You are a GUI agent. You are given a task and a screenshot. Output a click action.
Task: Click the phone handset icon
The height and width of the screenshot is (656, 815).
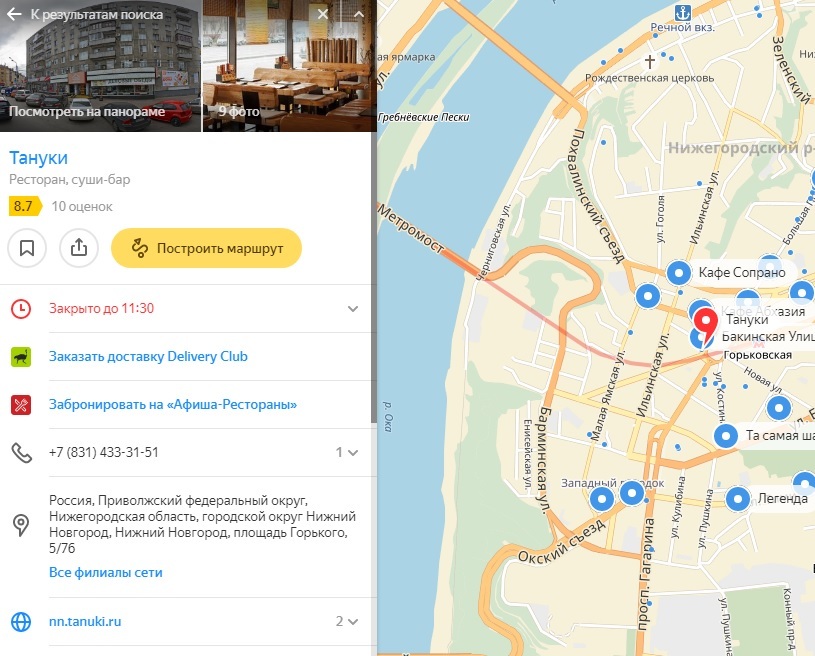(x=21, y=453)
